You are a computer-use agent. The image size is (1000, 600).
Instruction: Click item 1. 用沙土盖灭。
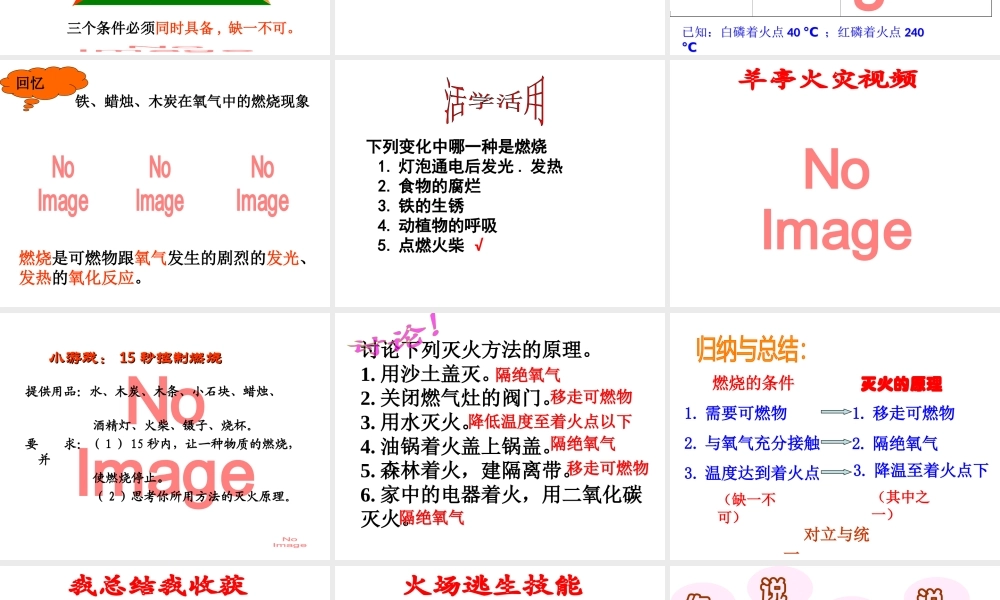point(427,374)
